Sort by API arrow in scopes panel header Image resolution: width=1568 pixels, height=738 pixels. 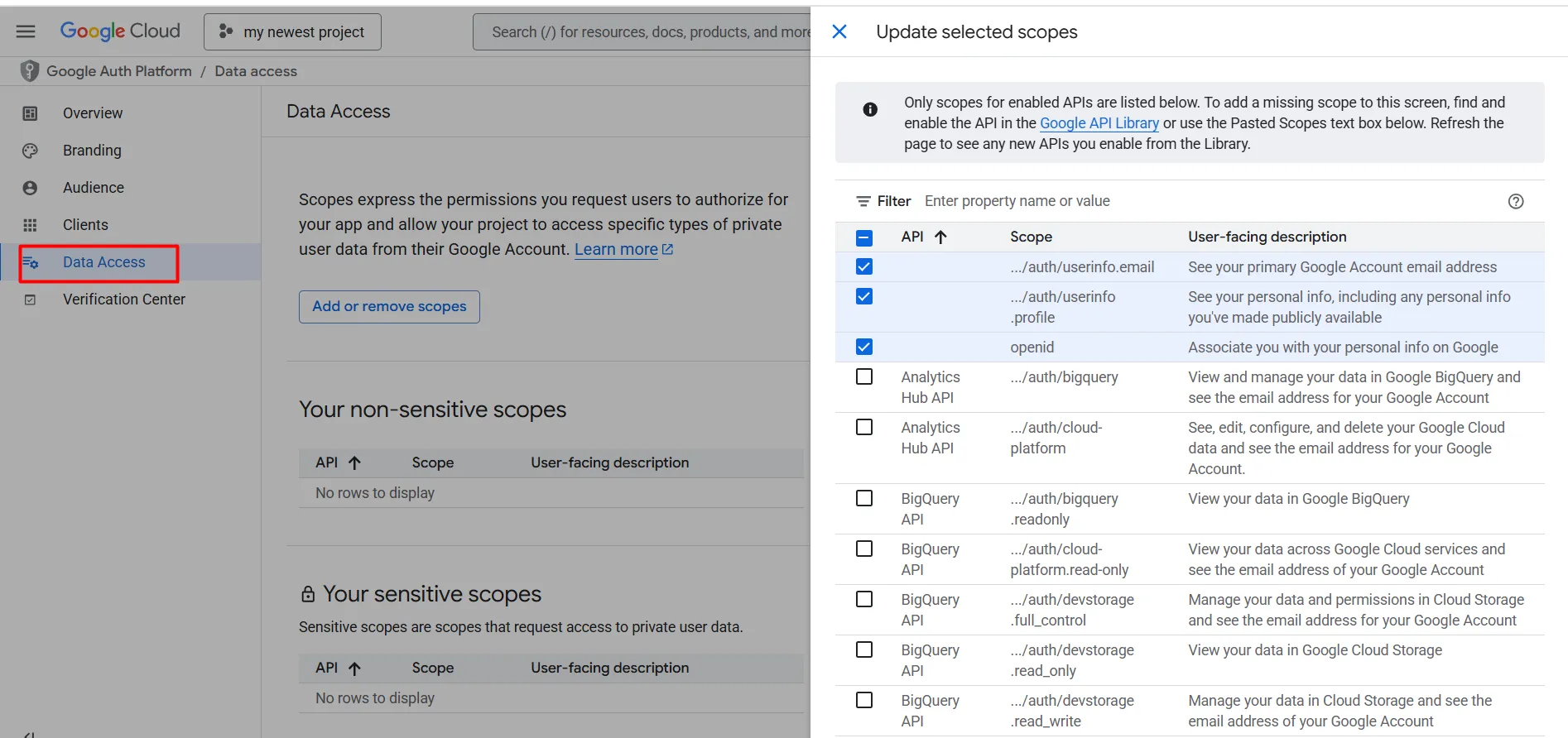click(x=940, y=237)
